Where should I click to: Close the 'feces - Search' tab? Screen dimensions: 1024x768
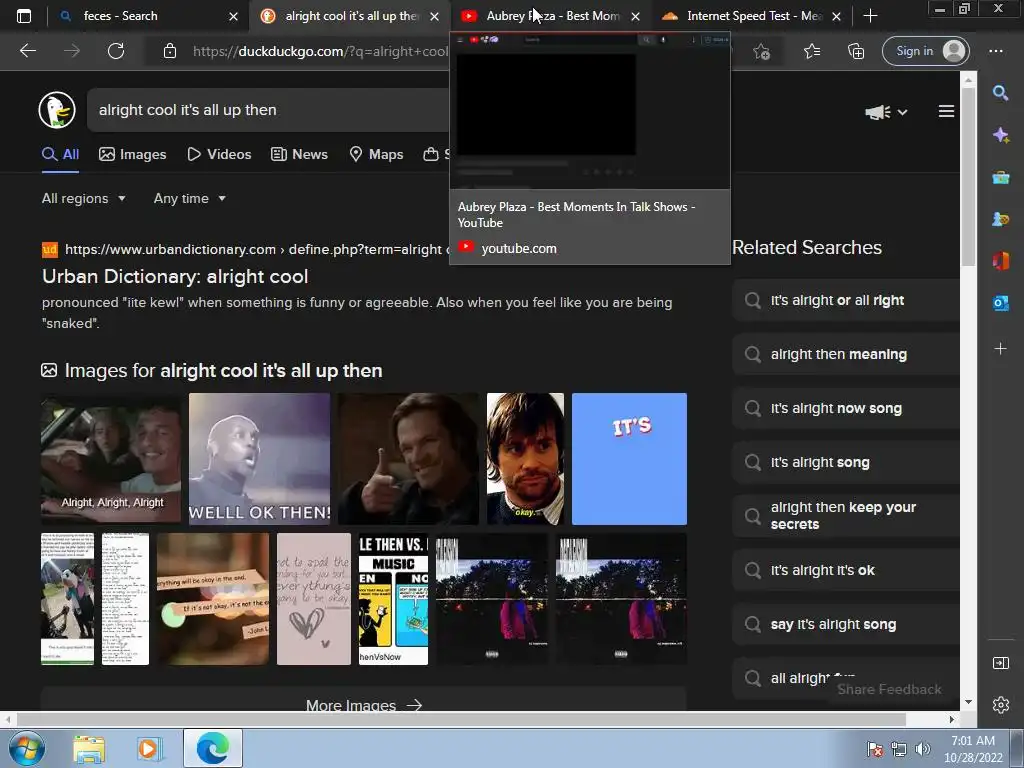[x=233, y=16]
